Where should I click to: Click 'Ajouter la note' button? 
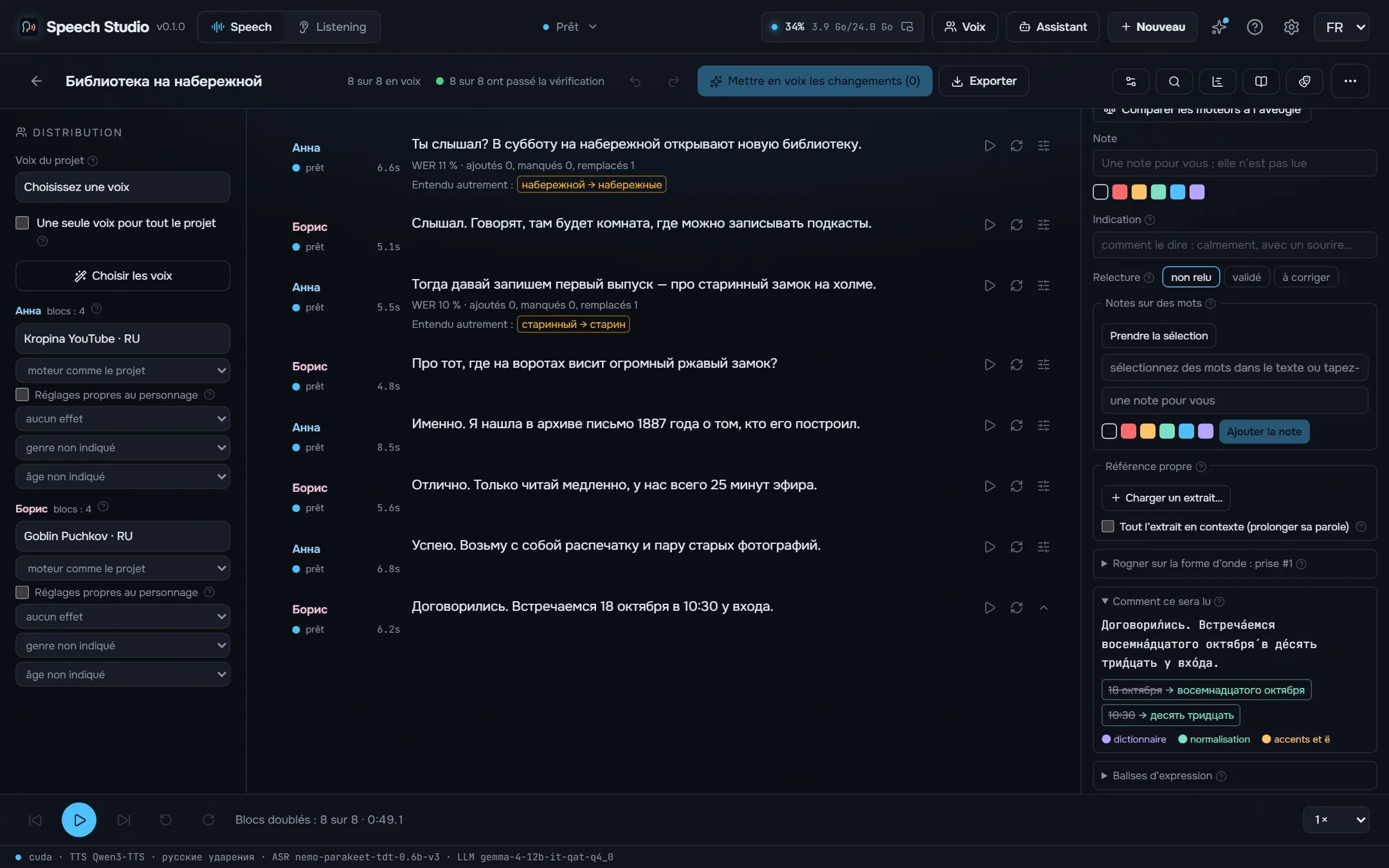click(x=1264, y=431)
